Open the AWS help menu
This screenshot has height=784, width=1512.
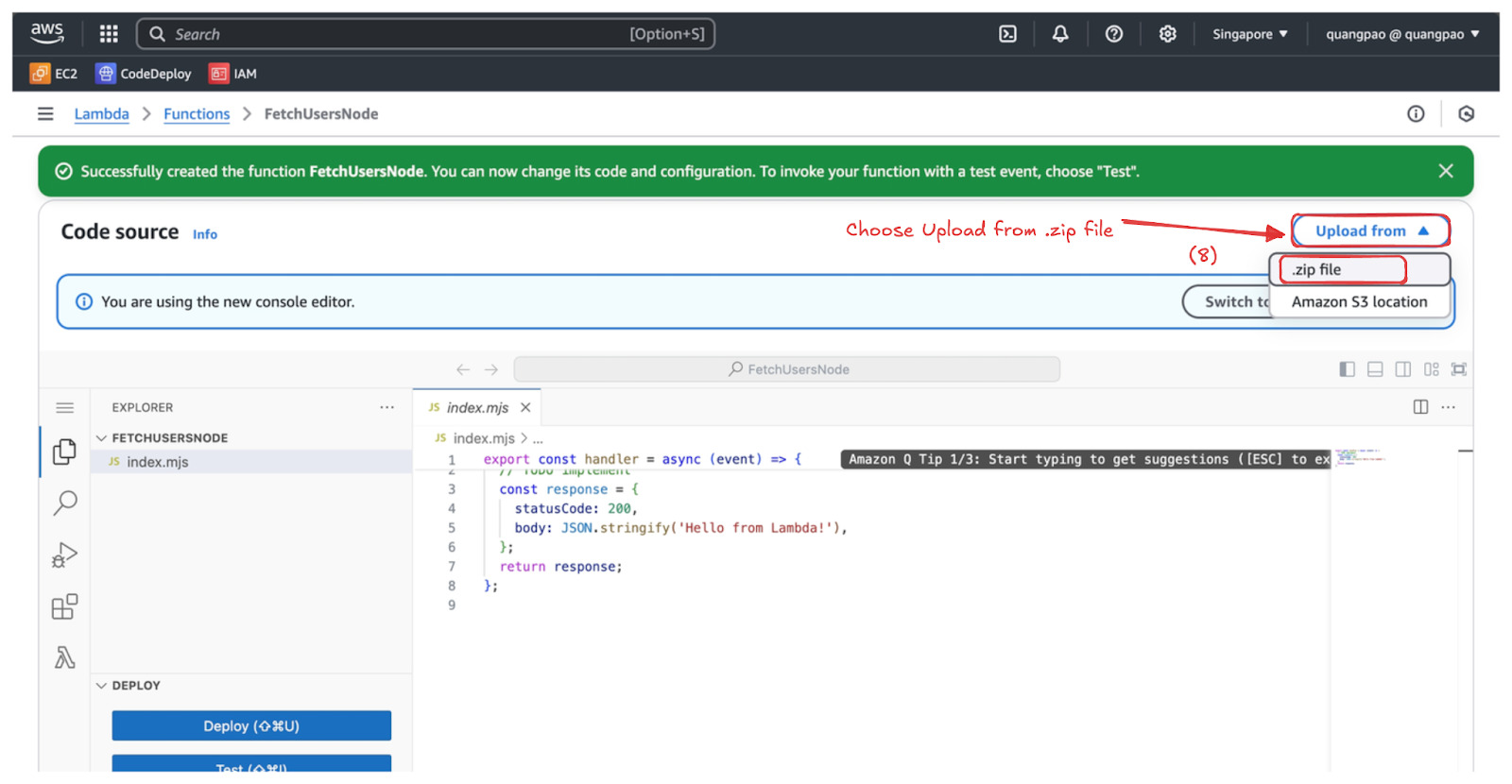(x=1114, y=34)
